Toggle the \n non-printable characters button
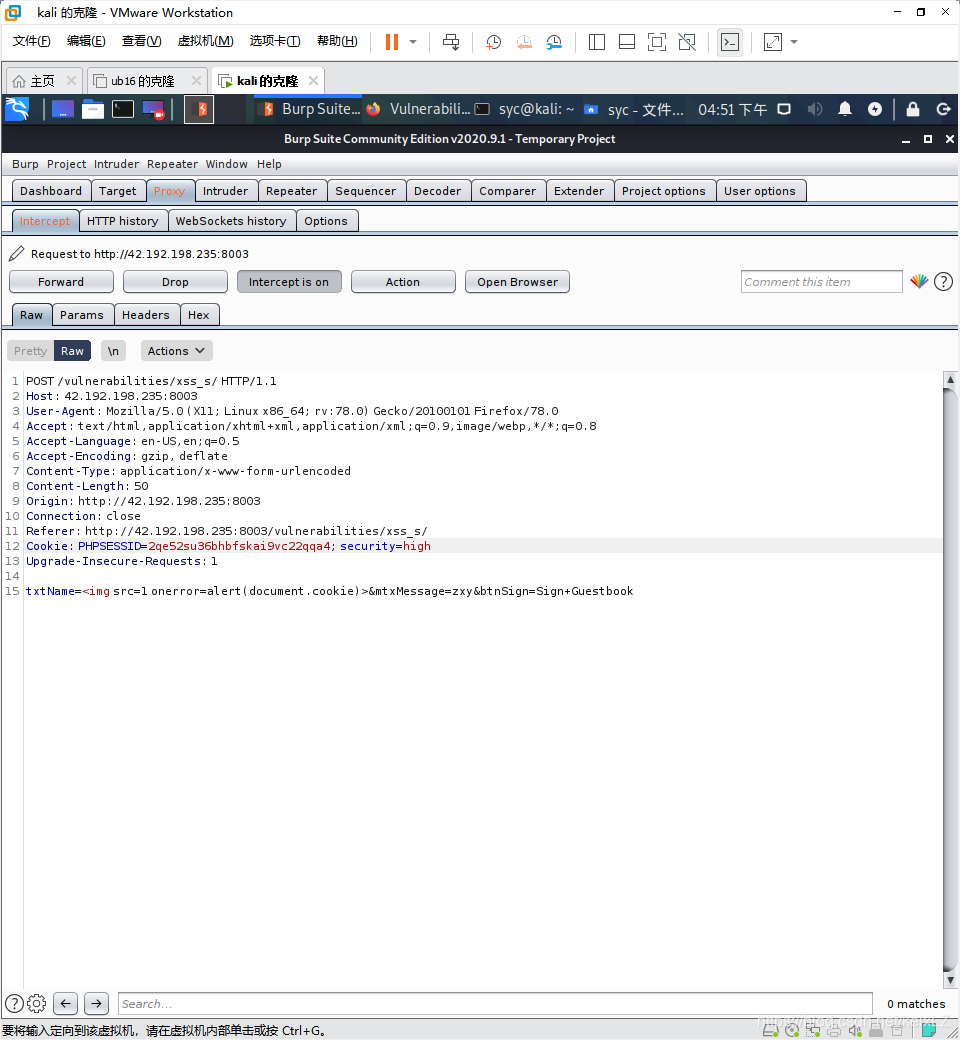The height and width of the screenshot is (1040, 960). (x=113, y=351)
